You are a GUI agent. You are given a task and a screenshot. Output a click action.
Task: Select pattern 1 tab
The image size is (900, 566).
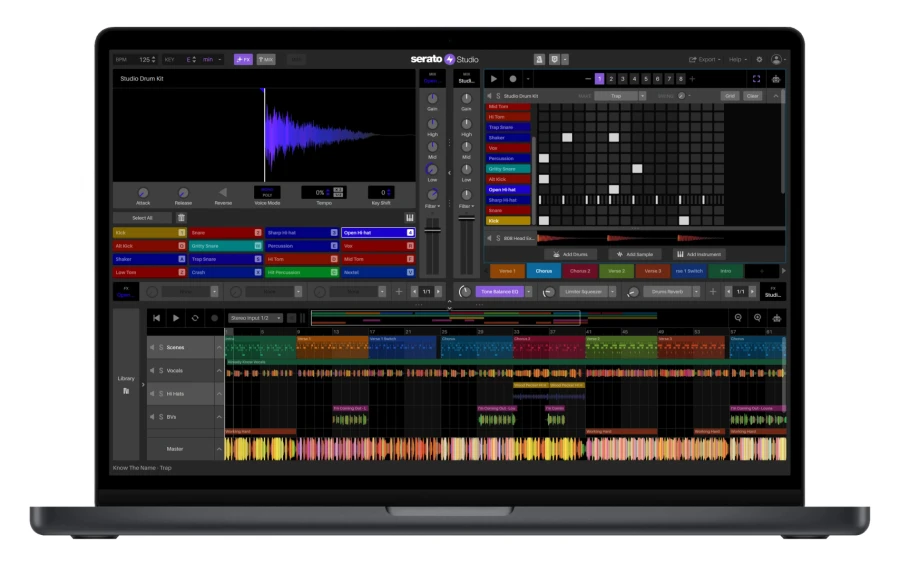(x=599, y=79)
